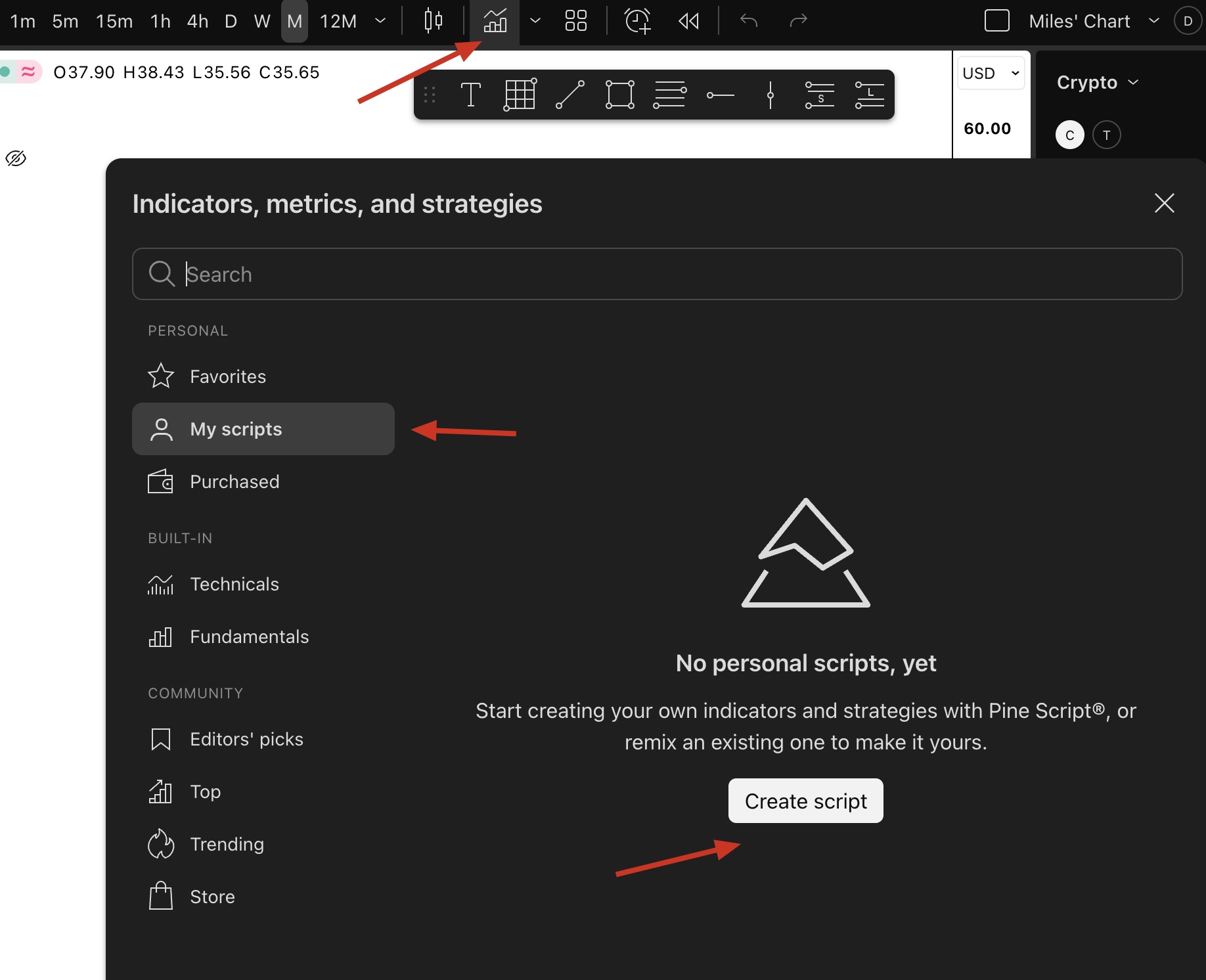Select the Trend line tool
The width and height of the screenshot is (1206, 980).
569,95
